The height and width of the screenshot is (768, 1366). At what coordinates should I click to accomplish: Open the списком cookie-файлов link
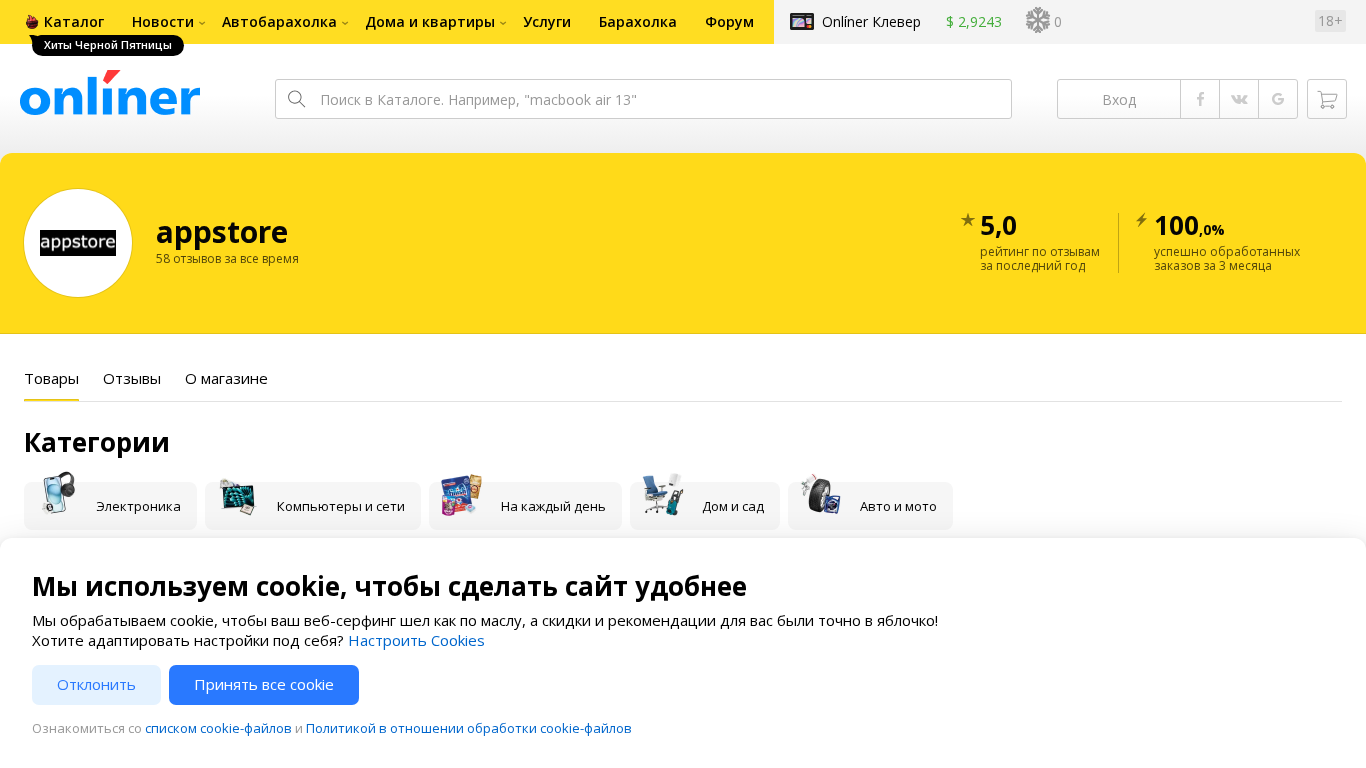pos(218,729)
